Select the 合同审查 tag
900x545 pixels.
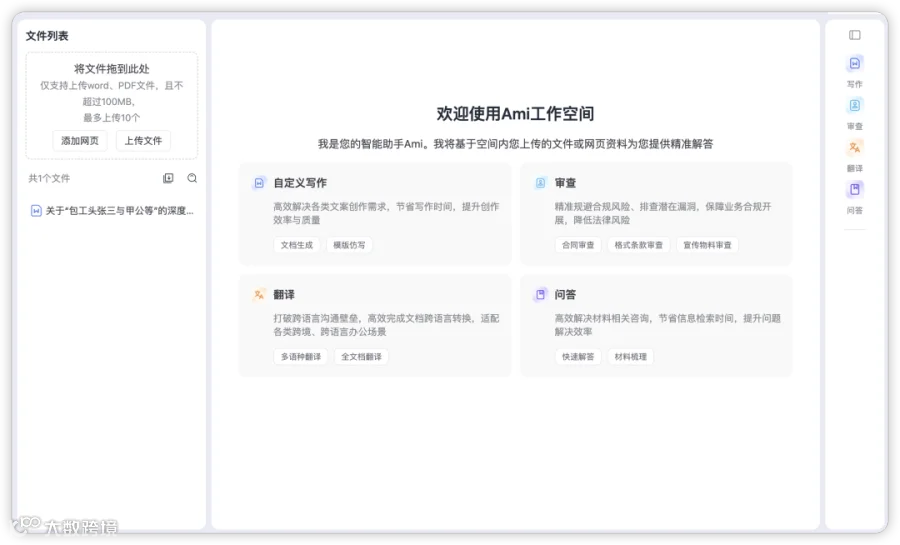(578, 245)
